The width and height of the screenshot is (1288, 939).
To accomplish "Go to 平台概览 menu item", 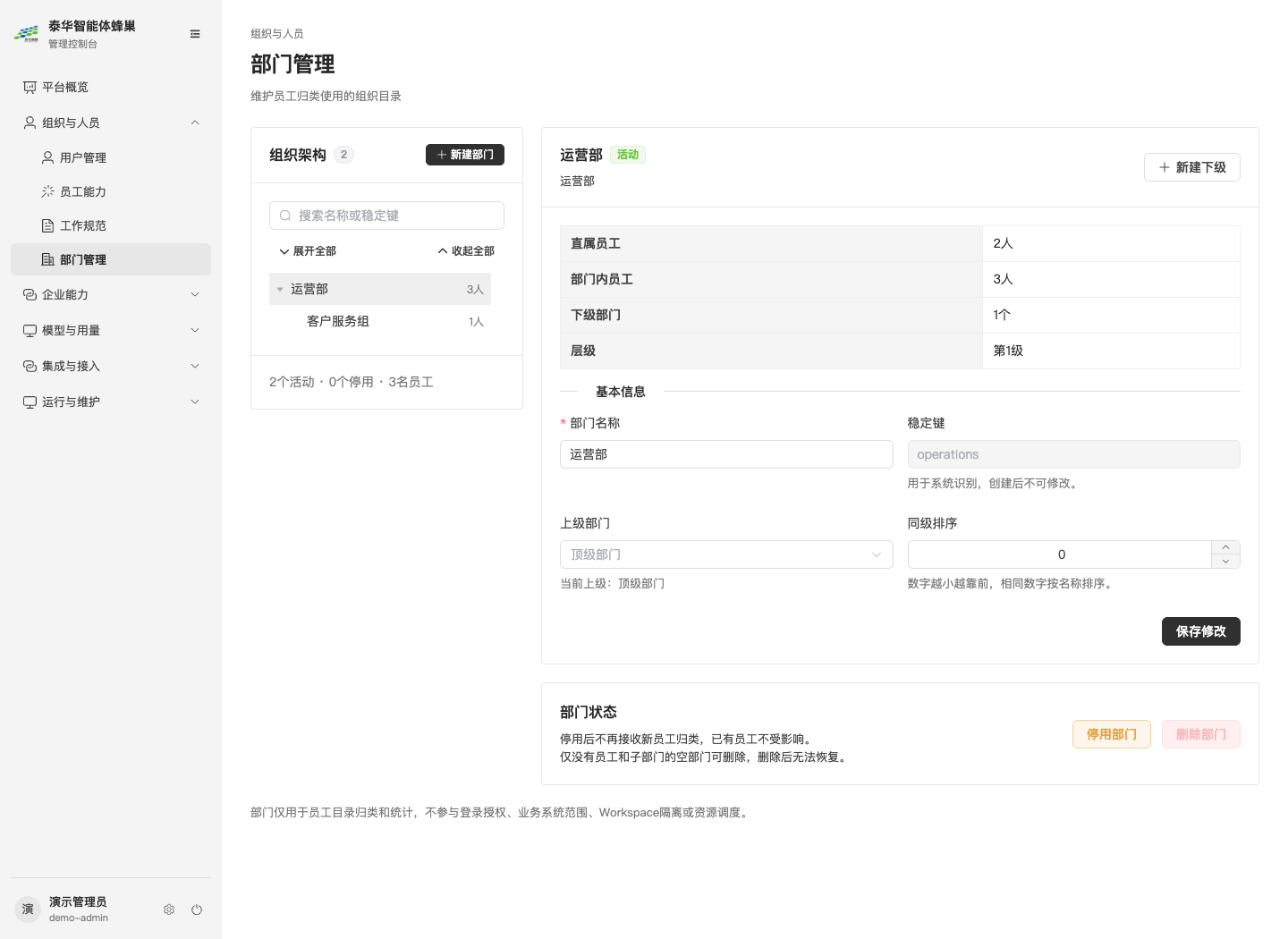I will [x=111, y=87].
